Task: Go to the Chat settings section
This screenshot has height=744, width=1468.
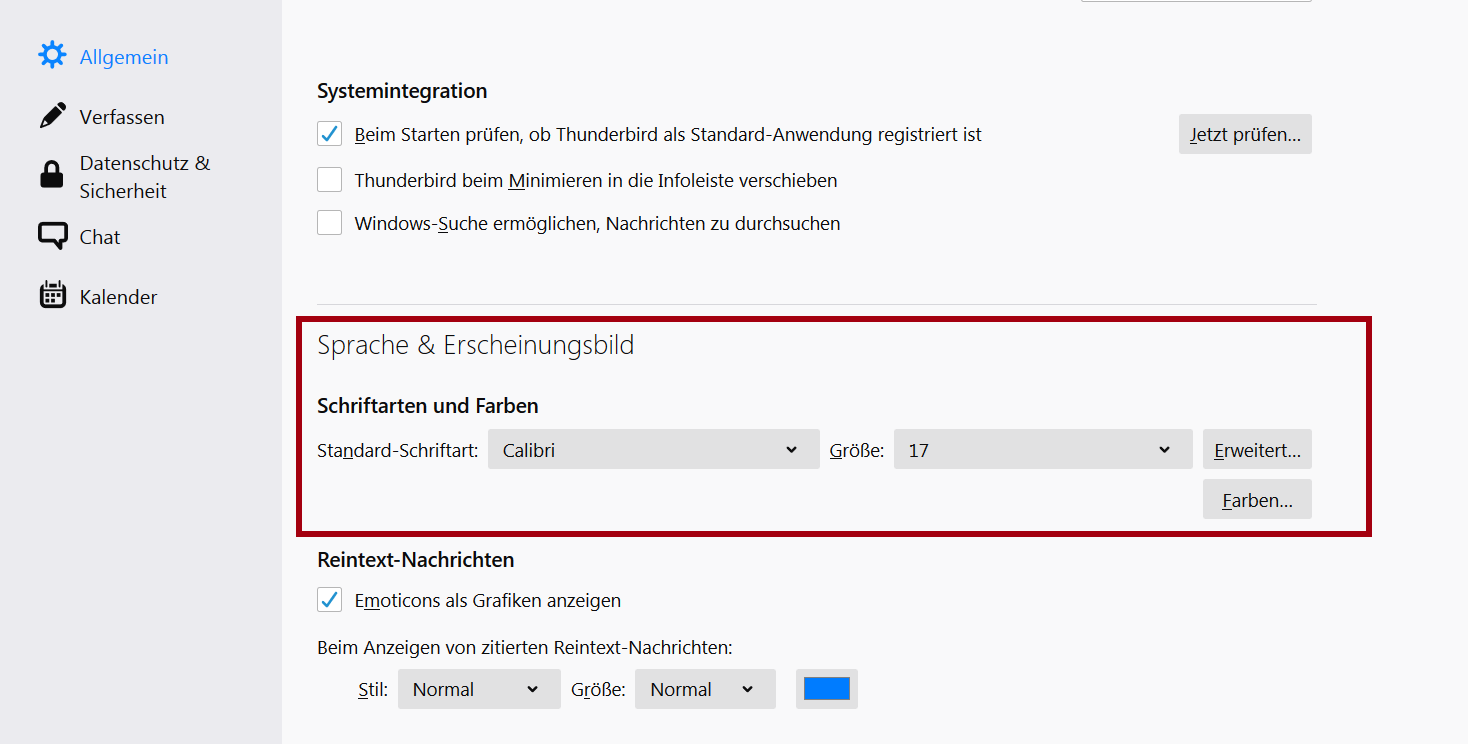Action: tap(100, 237)
